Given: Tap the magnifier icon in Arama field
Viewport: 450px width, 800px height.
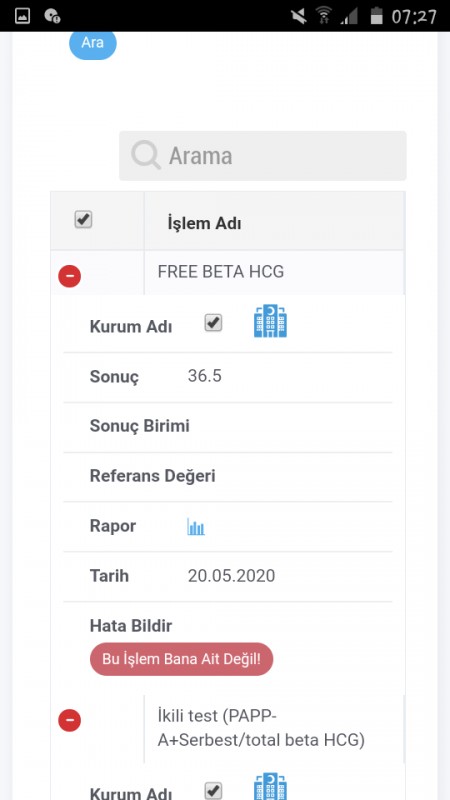Looking at the screenshot, I should pos(146,155).
